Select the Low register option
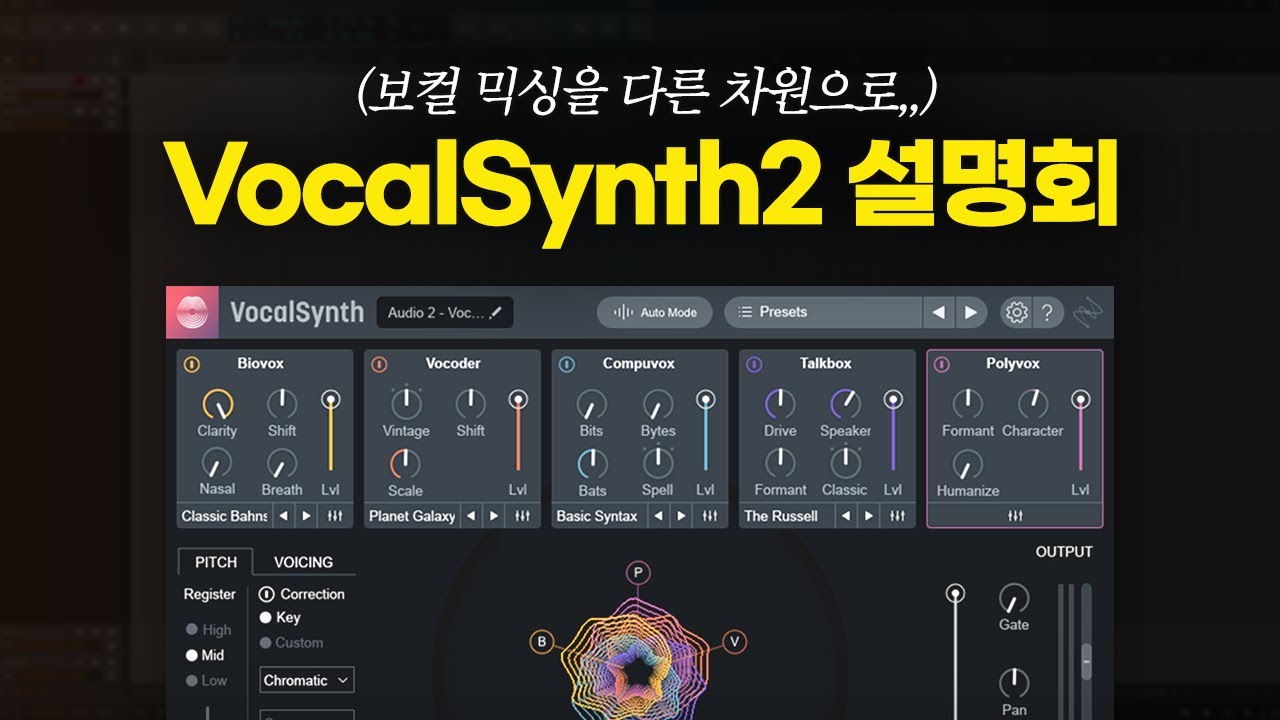The height and width of the screenshot is (720, 1280). pos(207,680)
